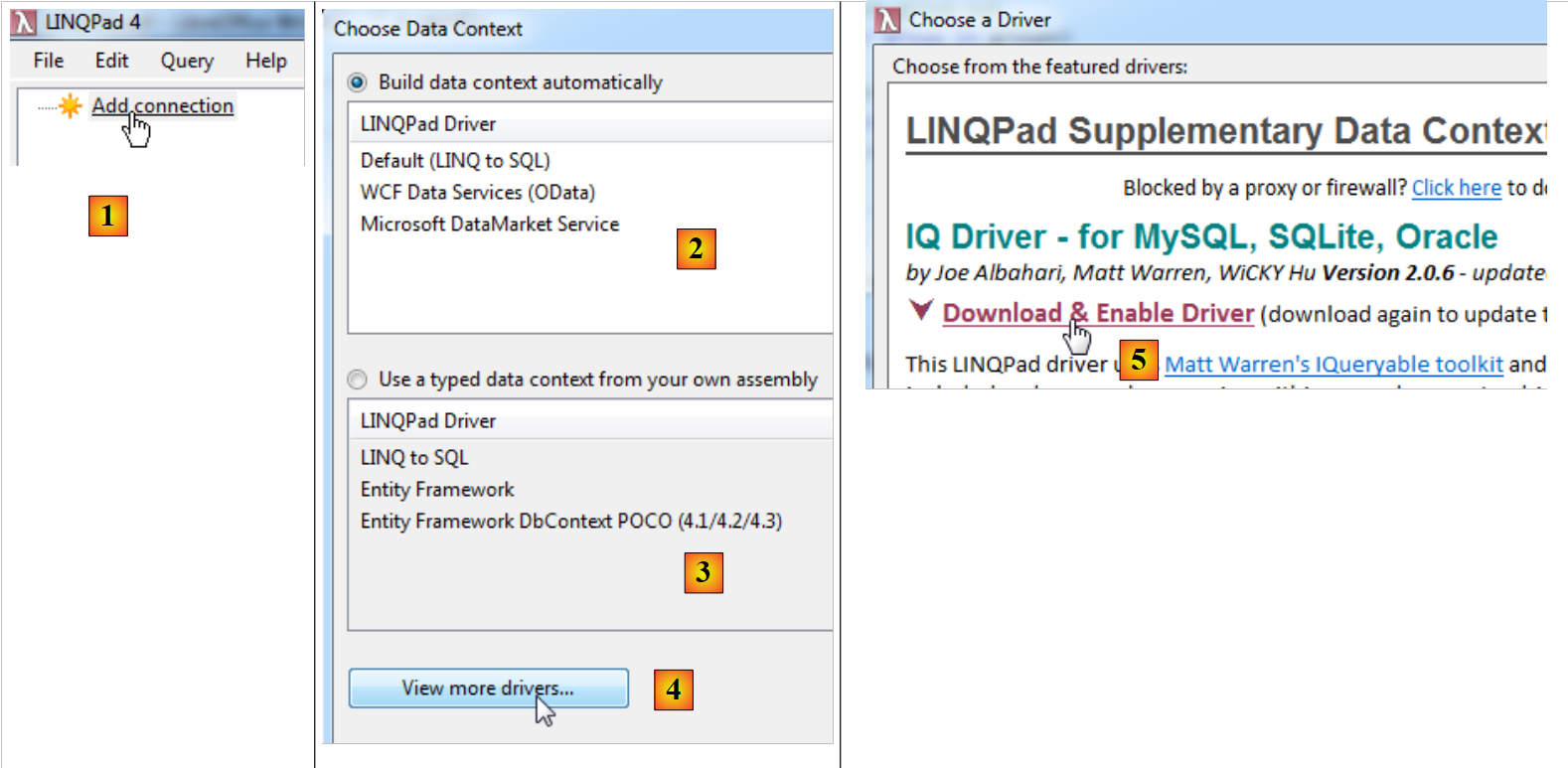
Task: Pick Microsoft DataMarket Service driver
Action: point(489,224)
